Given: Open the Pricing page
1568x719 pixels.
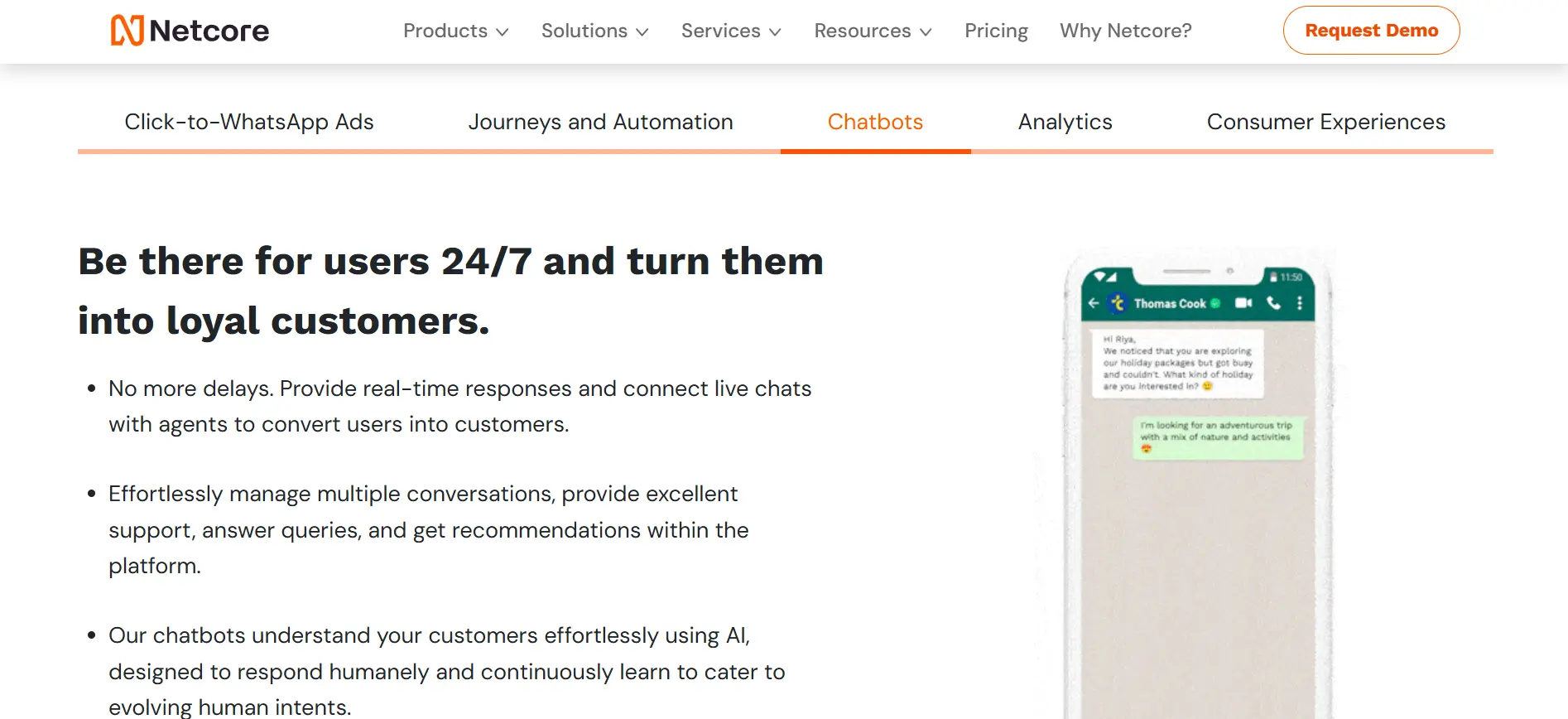Looking at the screenshot, I should 996,31.
